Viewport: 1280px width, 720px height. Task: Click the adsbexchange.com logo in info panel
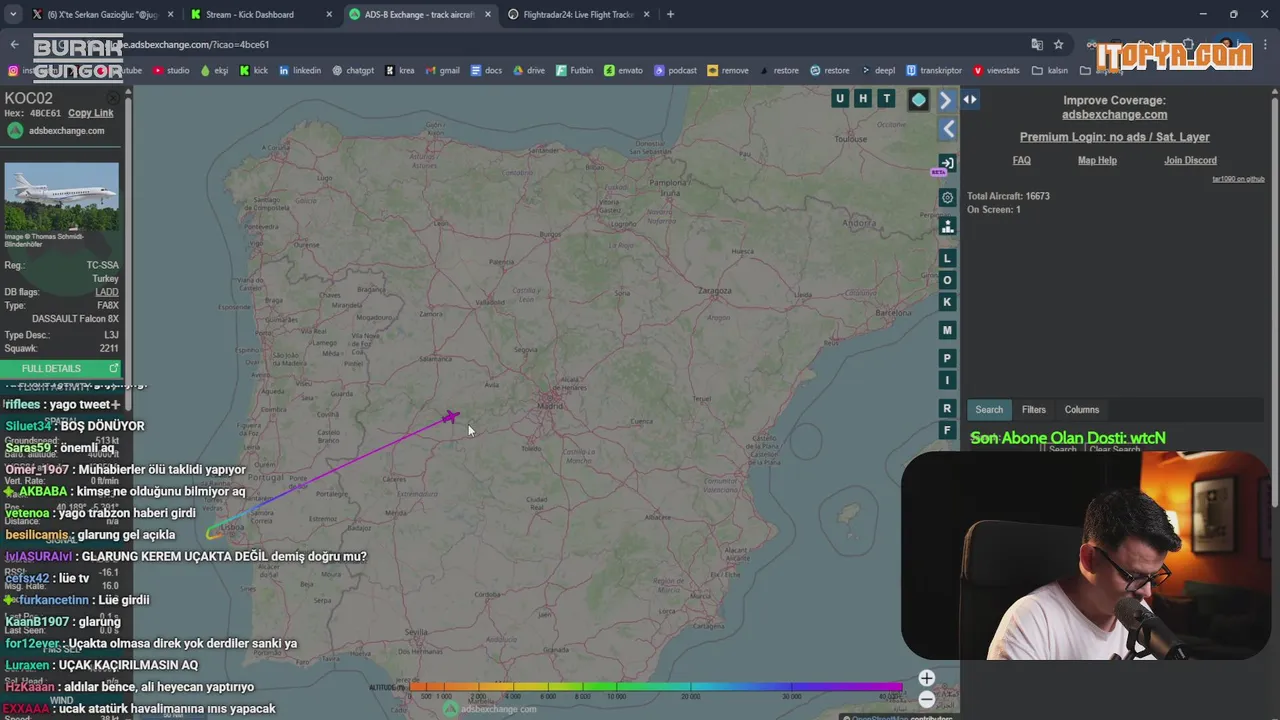[56, 131]
